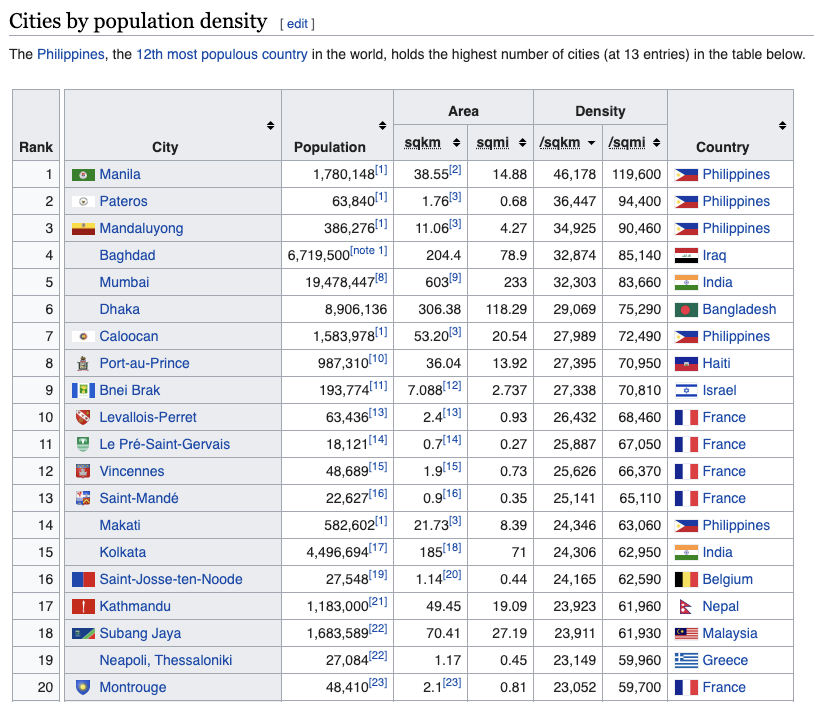Click the India flag in Mumbai row
Viewport: 814px width, 702px height.
pos(686,282)
